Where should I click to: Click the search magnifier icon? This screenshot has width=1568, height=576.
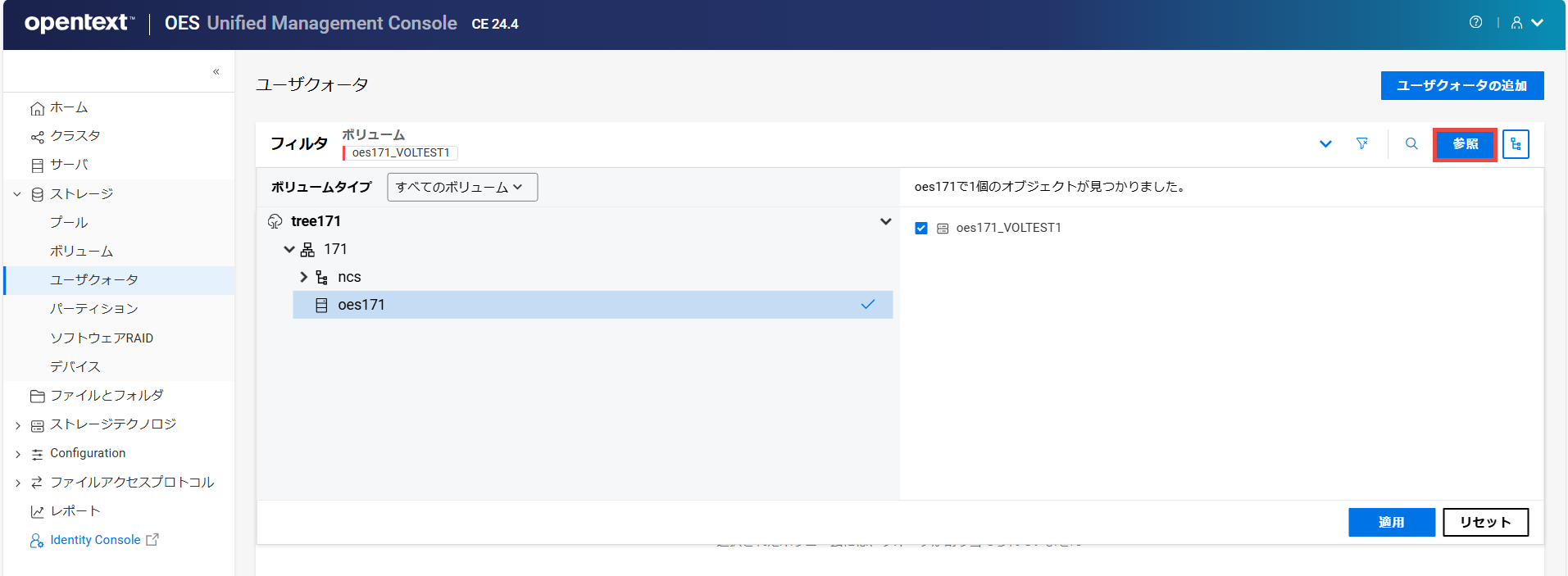coord(1411,144)
